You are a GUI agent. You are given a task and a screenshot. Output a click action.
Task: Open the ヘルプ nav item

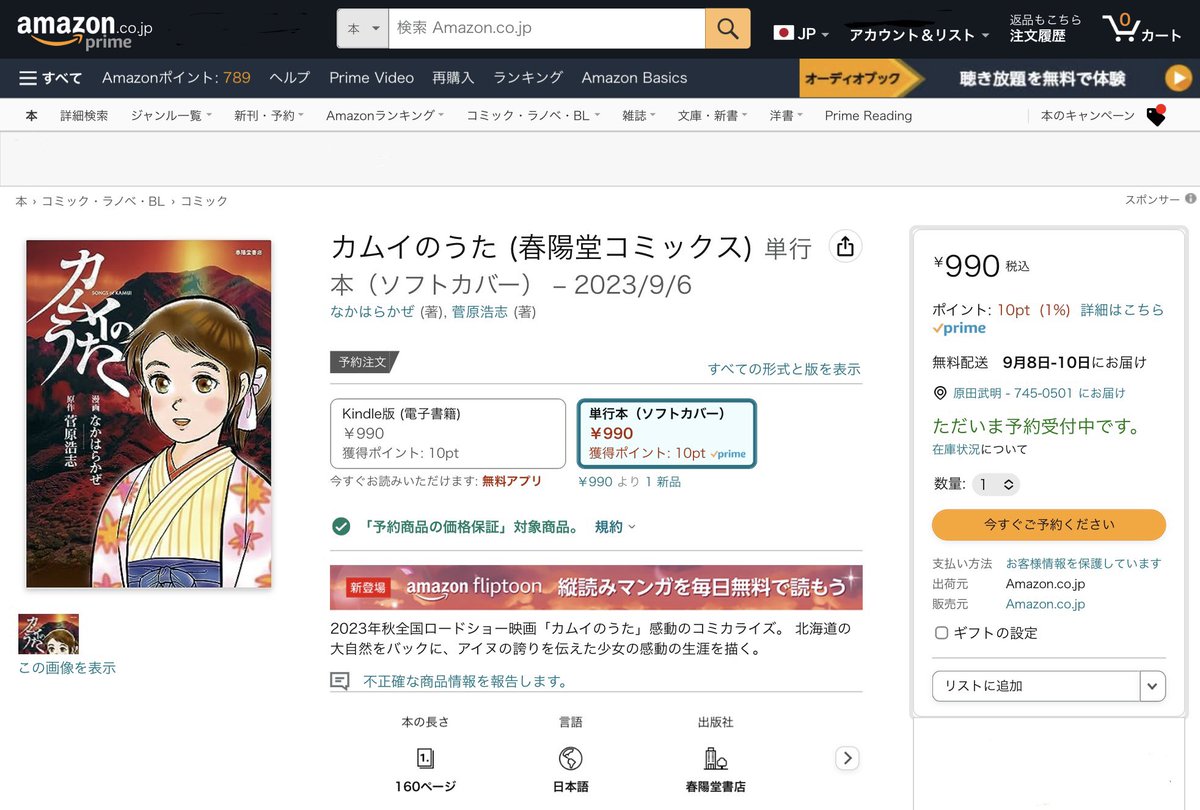290,78
